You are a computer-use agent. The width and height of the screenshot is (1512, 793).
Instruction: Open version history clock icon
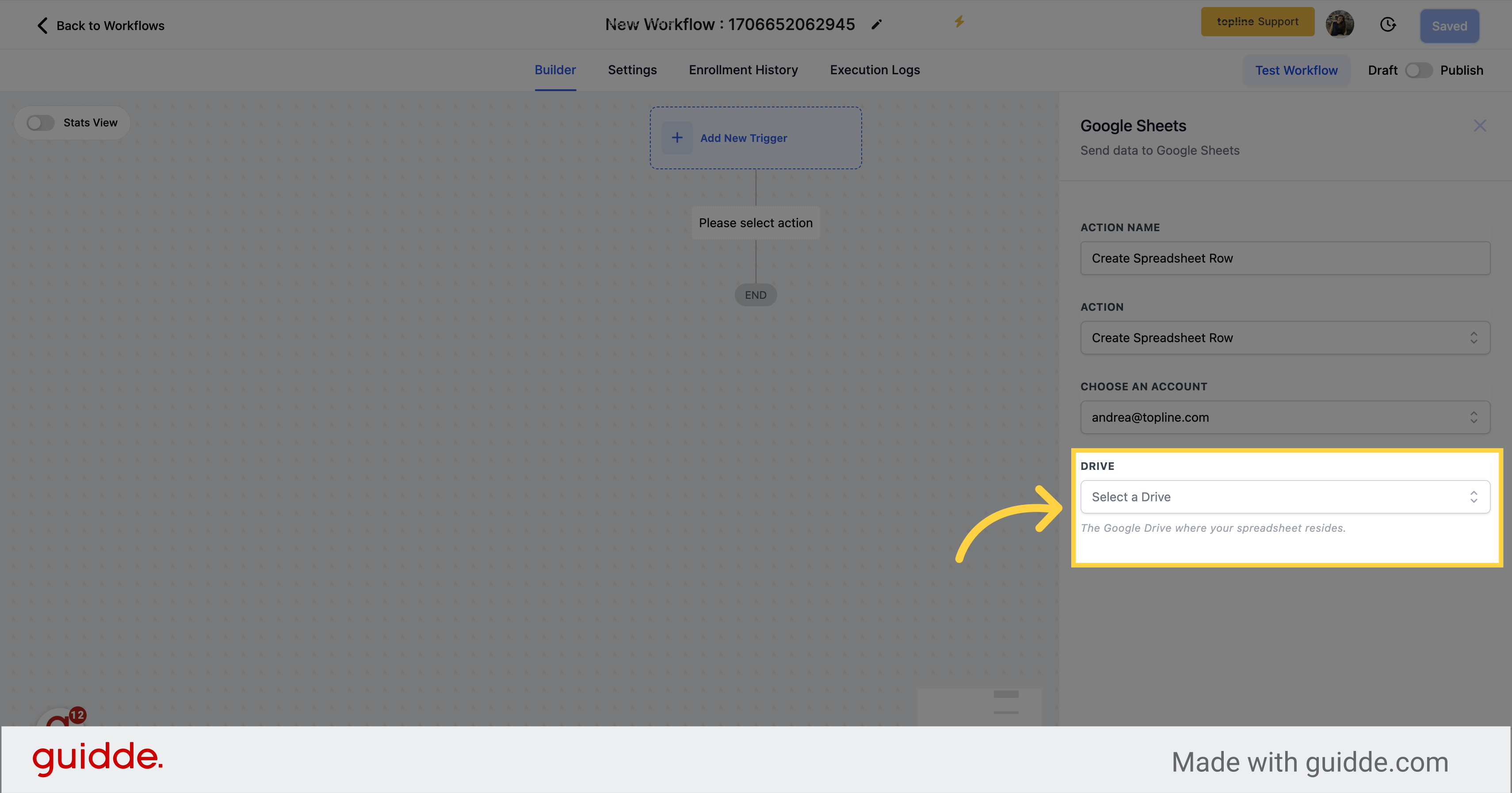coord(1388,24)
